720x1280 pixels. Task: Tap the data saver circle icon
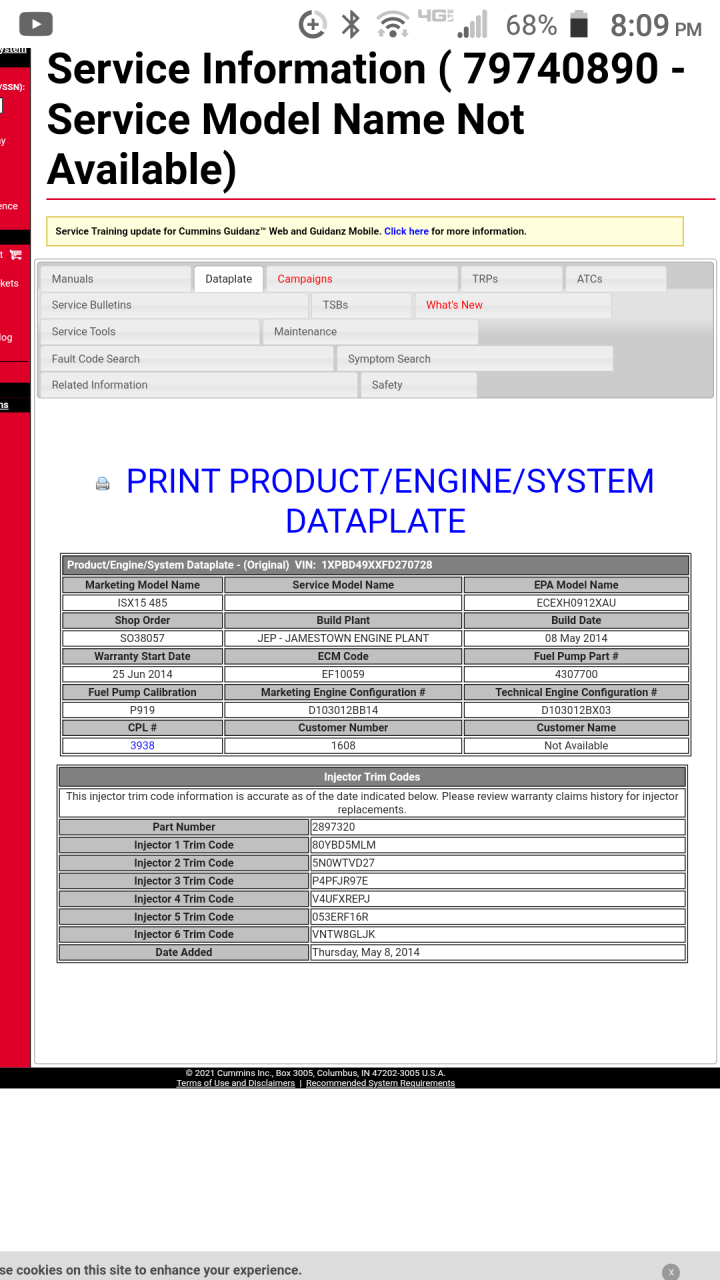(313, 24)
